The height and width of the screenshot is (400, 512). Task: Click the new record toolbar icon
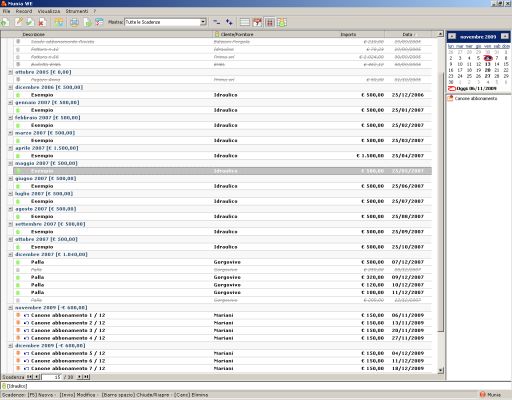point(5,22)
